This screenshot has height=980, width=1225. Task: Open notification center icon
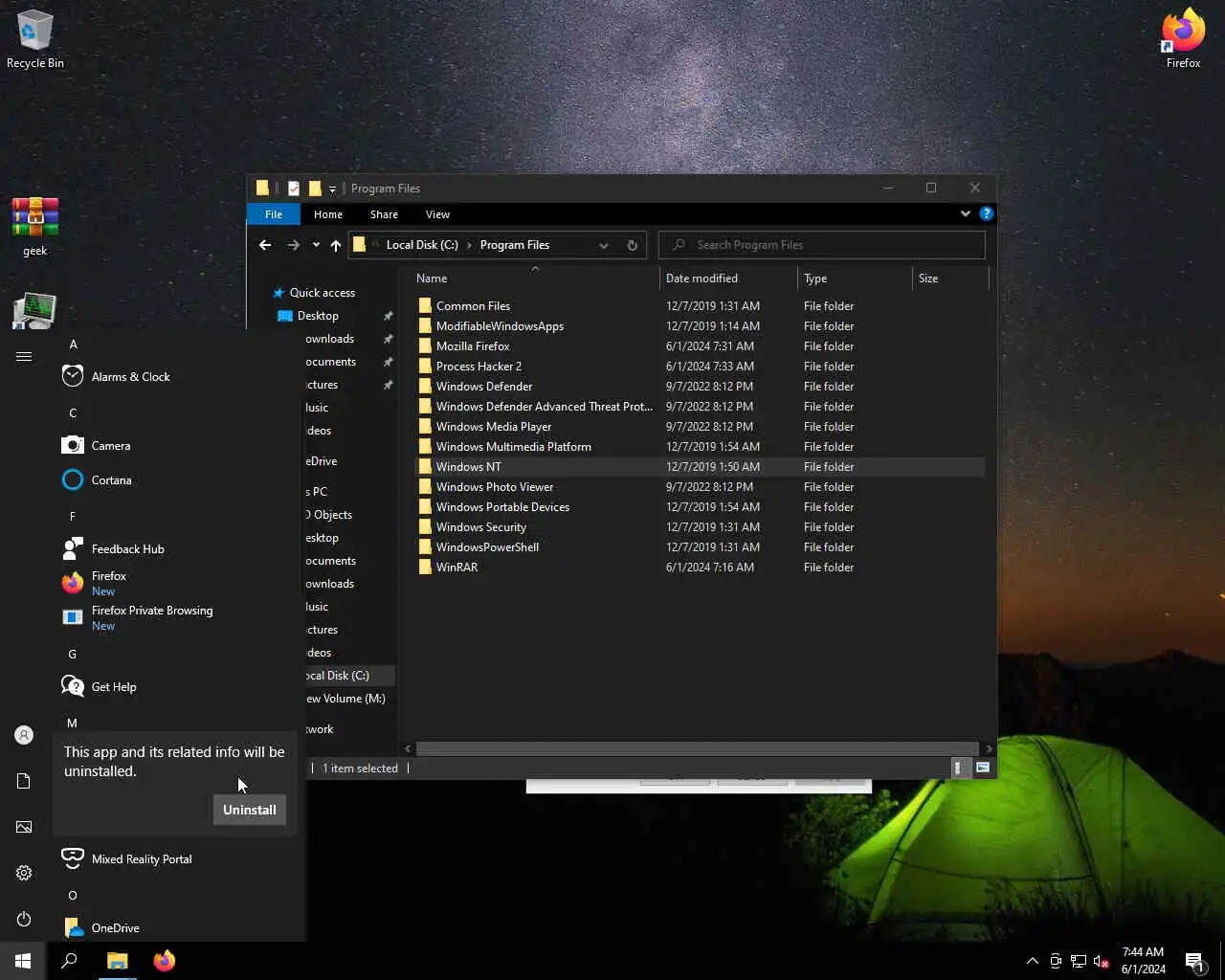[1194, 961]
